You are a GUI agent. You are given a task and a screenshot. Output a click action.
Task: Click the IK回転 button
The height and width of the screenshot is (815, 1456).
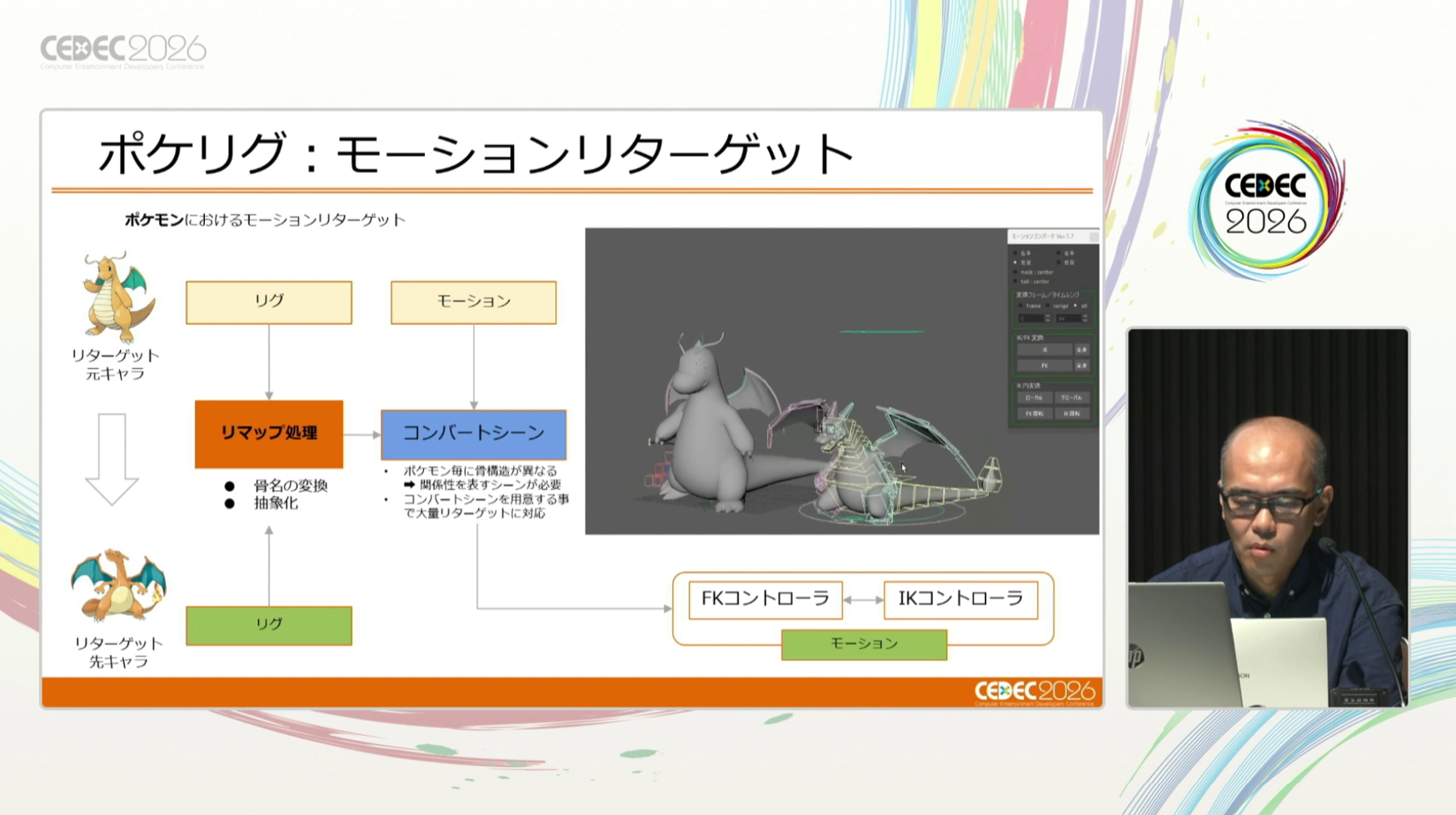pyautogui.click(x=1072, y=413)
